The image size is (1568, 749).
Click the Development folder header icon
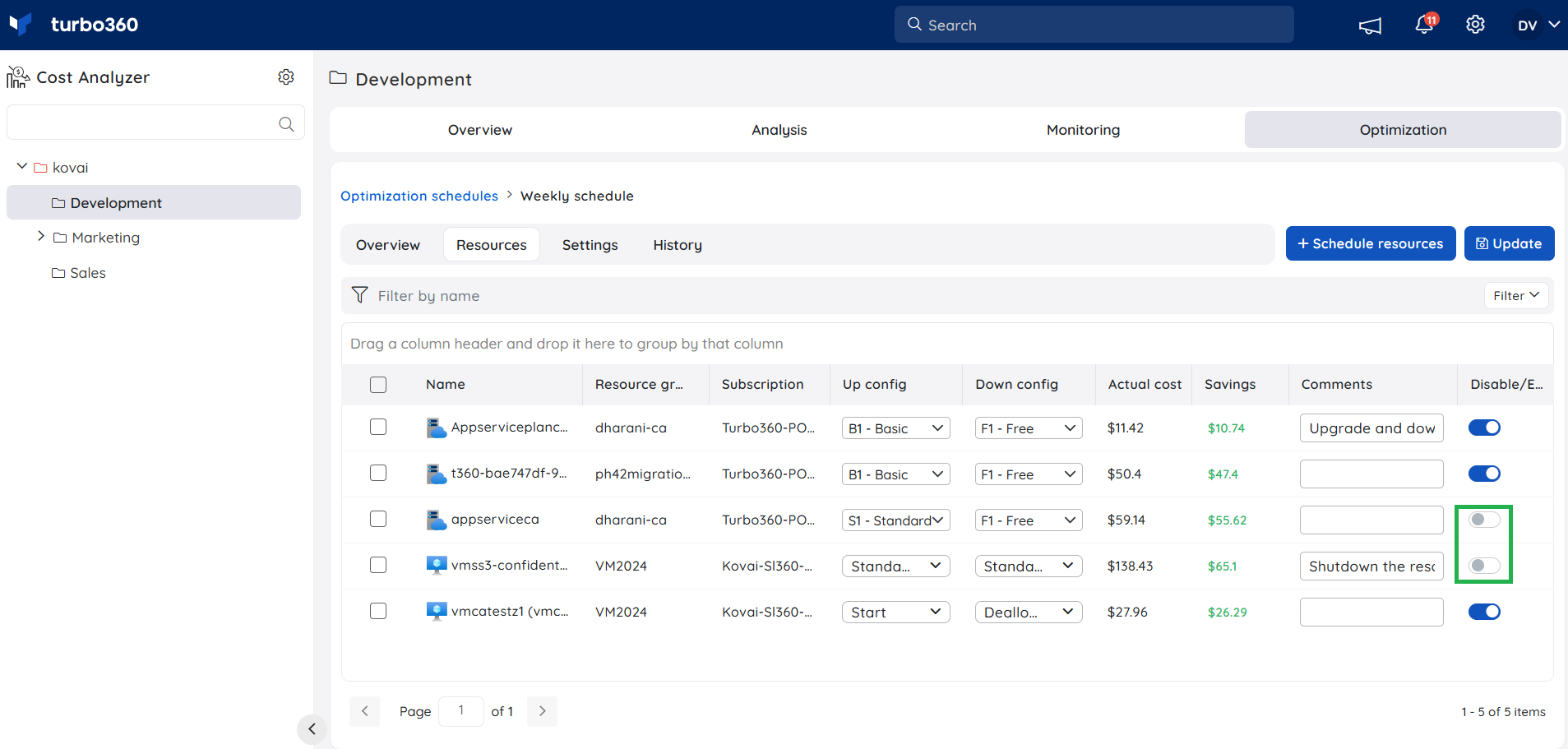(338, 78)
